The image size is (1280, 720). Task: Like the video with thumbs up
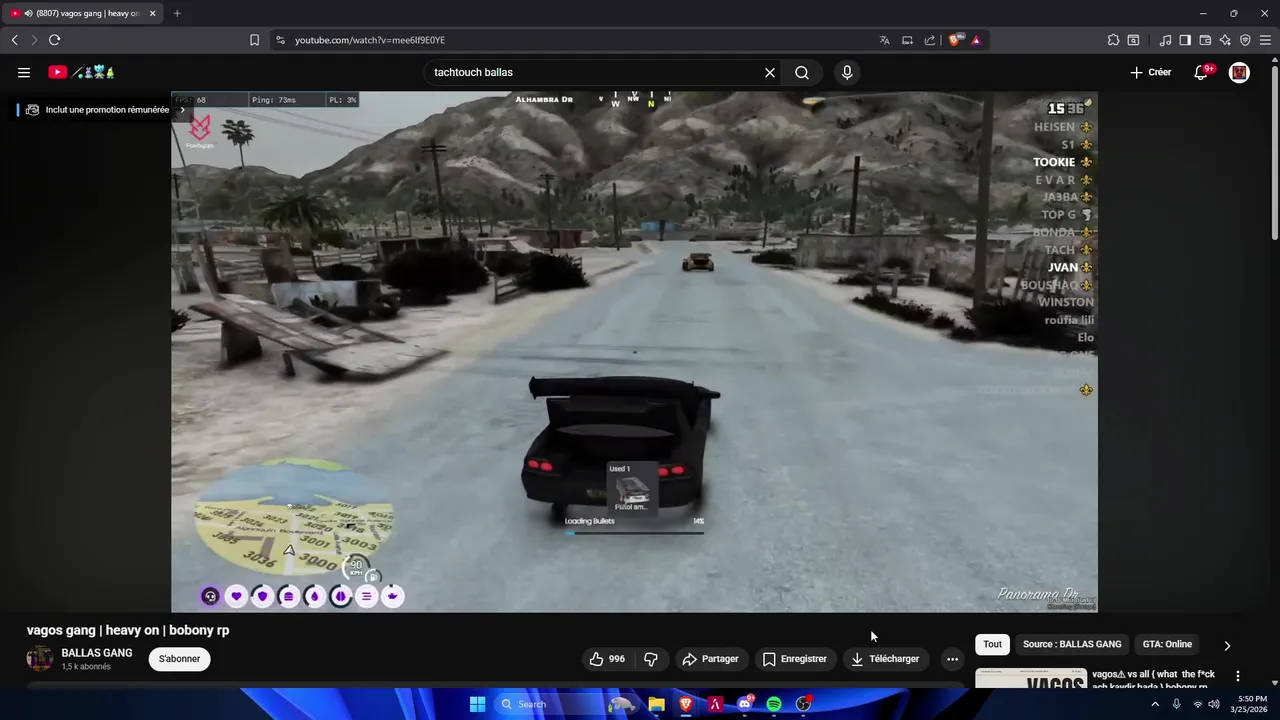tap(608, 659)
